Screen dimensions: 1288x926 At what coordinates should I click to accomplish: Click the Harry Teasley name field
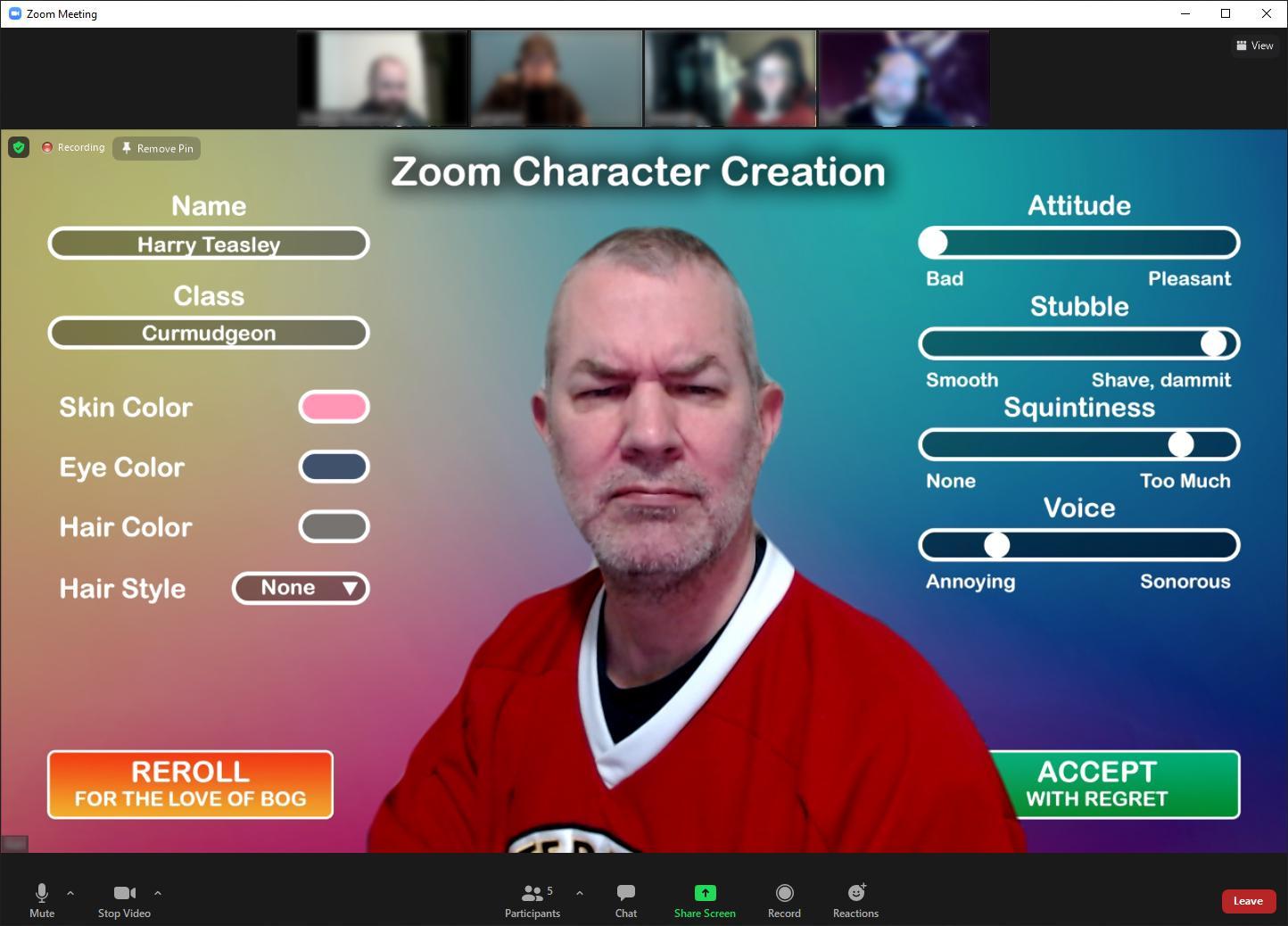tap(209, 244)
